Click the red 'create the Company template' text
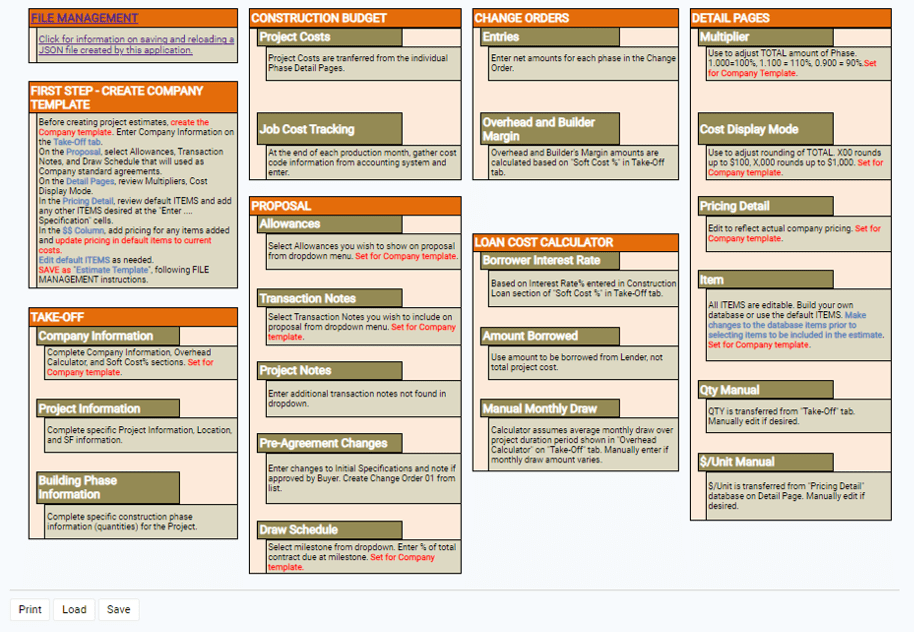The height and width of the screenshot is (632, 914). (x=124, y=127)
